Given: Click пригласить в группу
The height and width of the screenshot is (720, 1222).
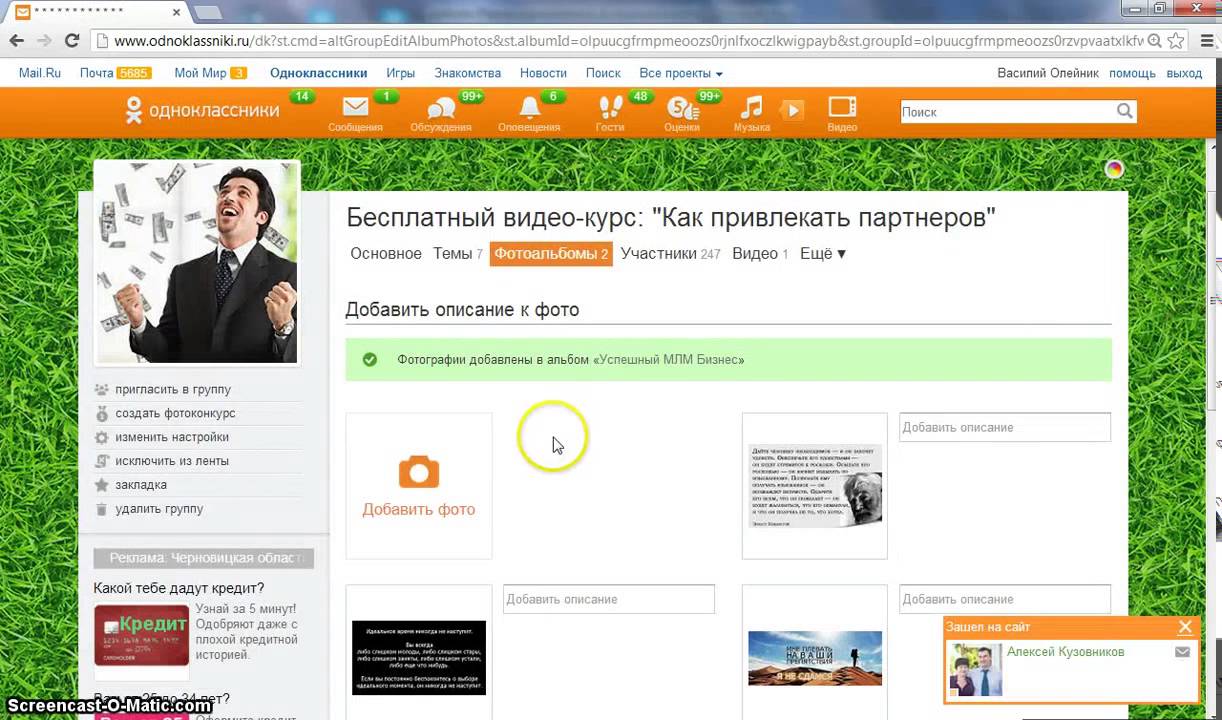Looking at the screenshot, I should point(172,389).
